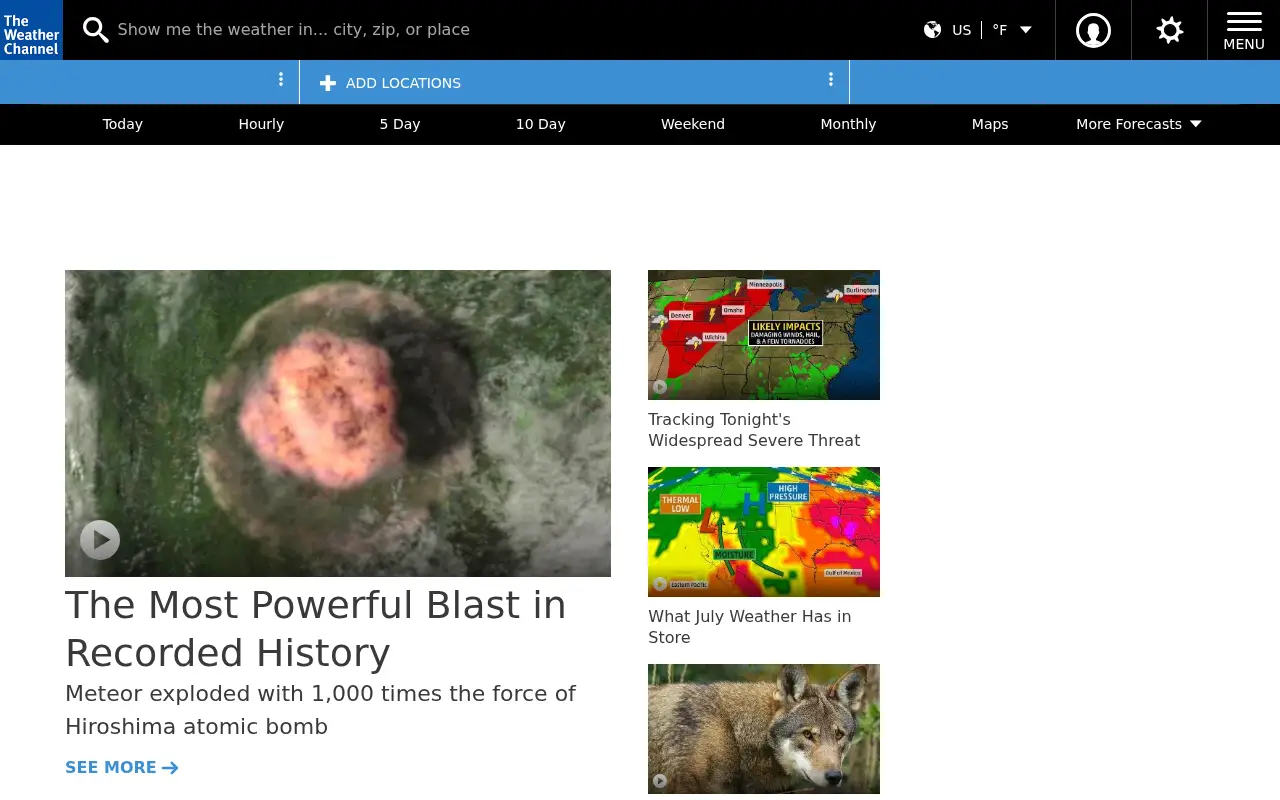
Task: Switch to the Today forecast tab
Action: point(122,124)
